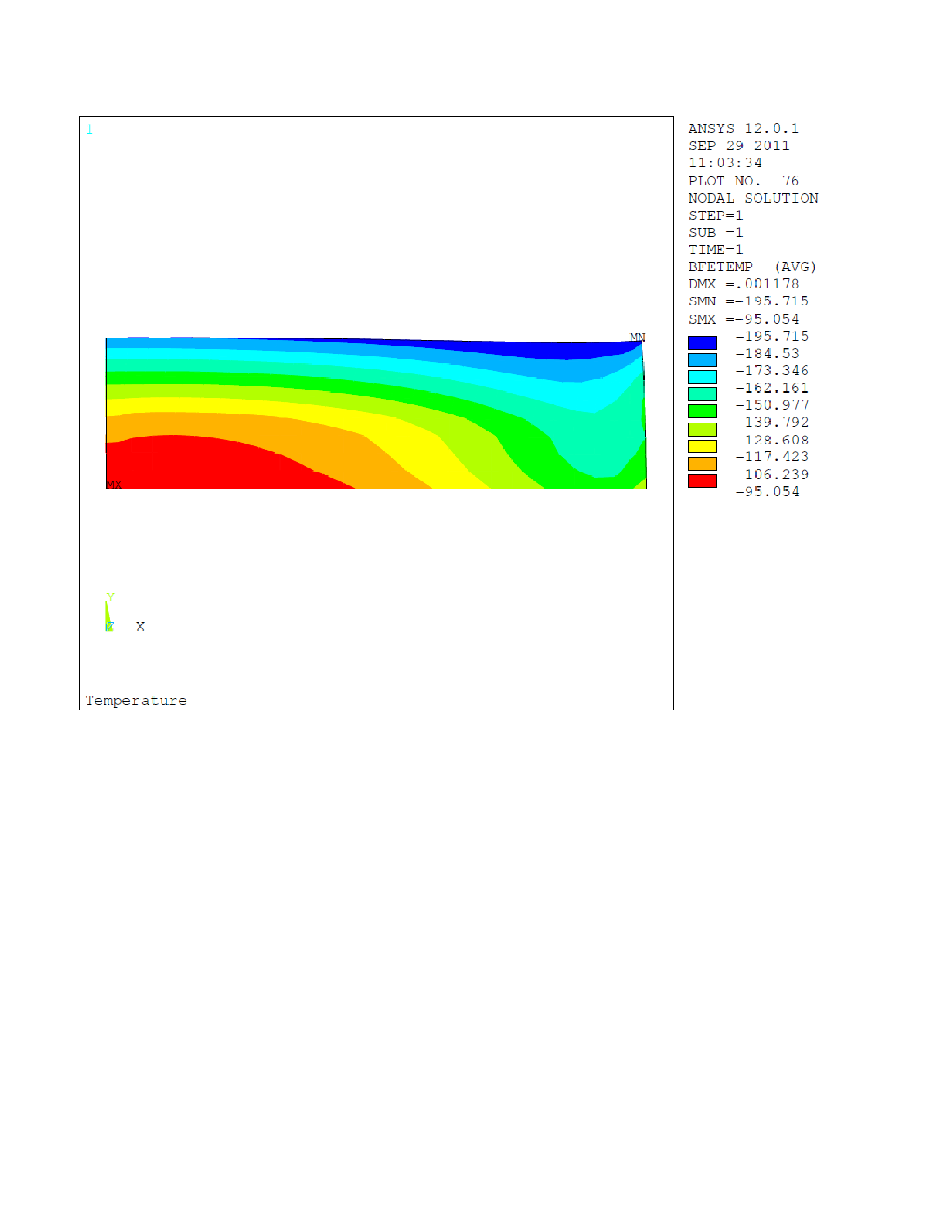Click the orange -117.423 legend swatch
Image resolution: width=952 pixels, height=1232 pixels.
[x=702, y=464]
